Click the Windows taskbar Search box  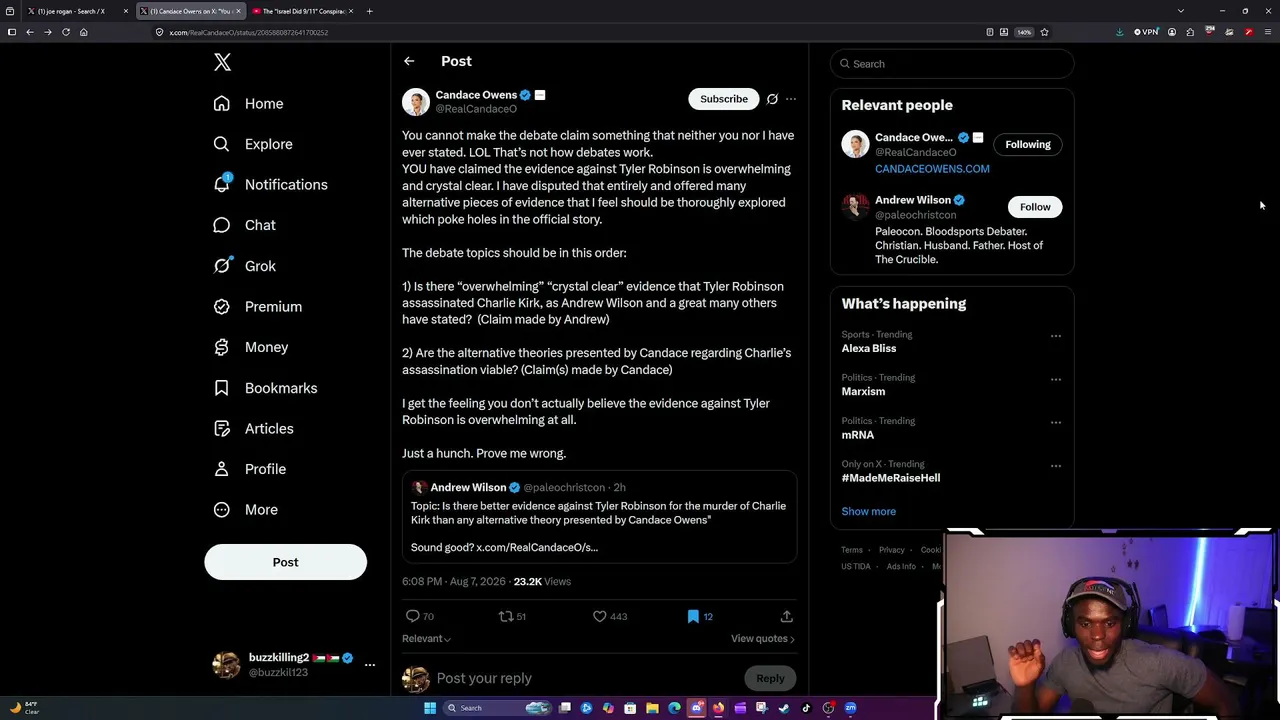click(x=496, y=708)
